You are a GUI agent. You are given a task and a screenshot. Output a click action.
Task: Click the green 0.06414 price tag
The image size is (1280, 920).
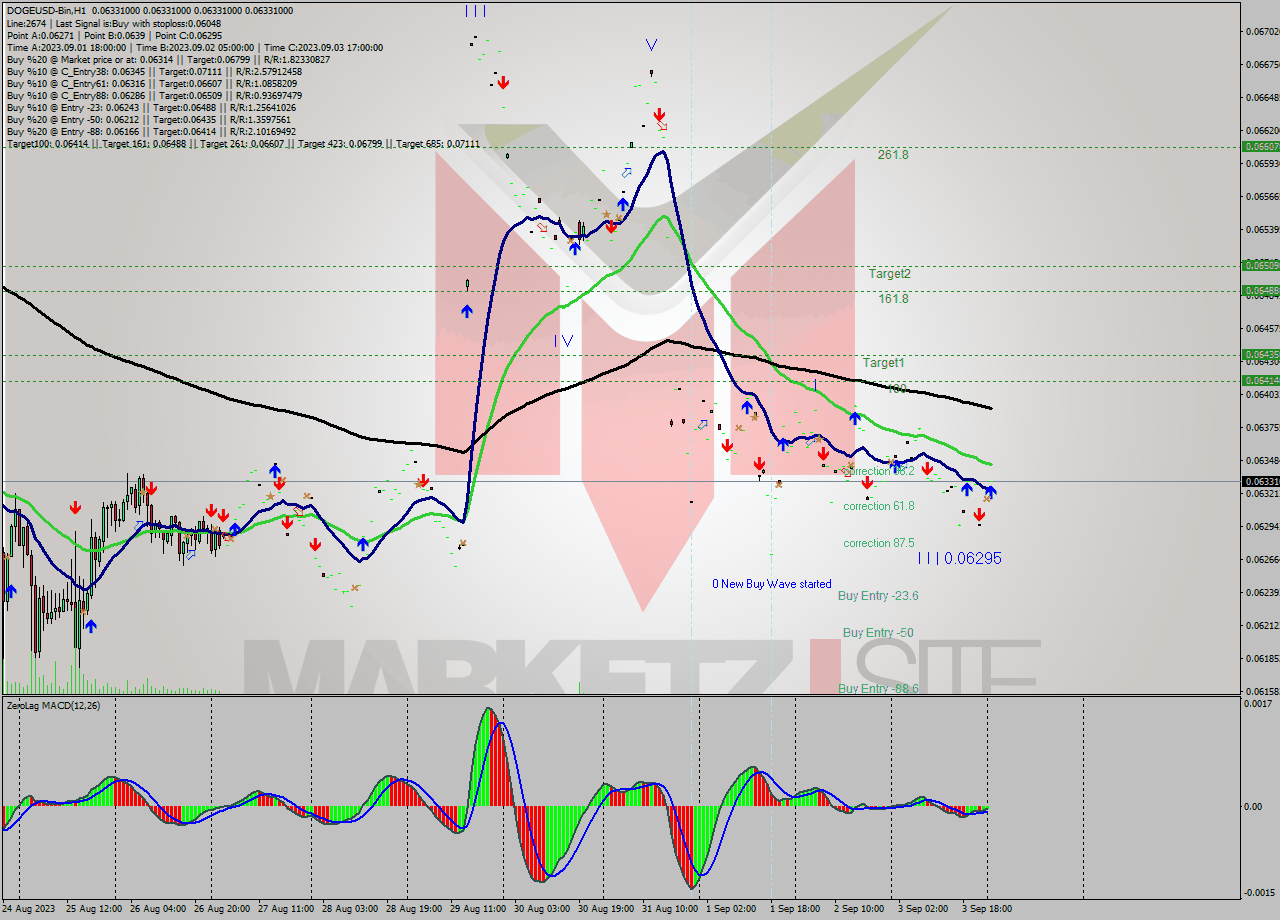tap(1260, 380)
